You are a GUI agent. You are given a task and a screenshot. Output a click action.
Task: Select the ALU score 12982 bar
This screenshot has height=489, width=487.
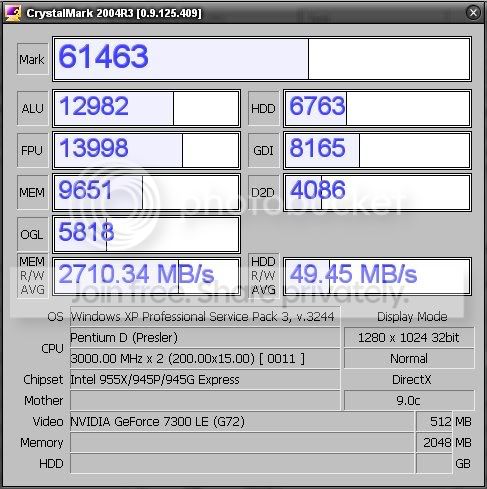[146, 108]
